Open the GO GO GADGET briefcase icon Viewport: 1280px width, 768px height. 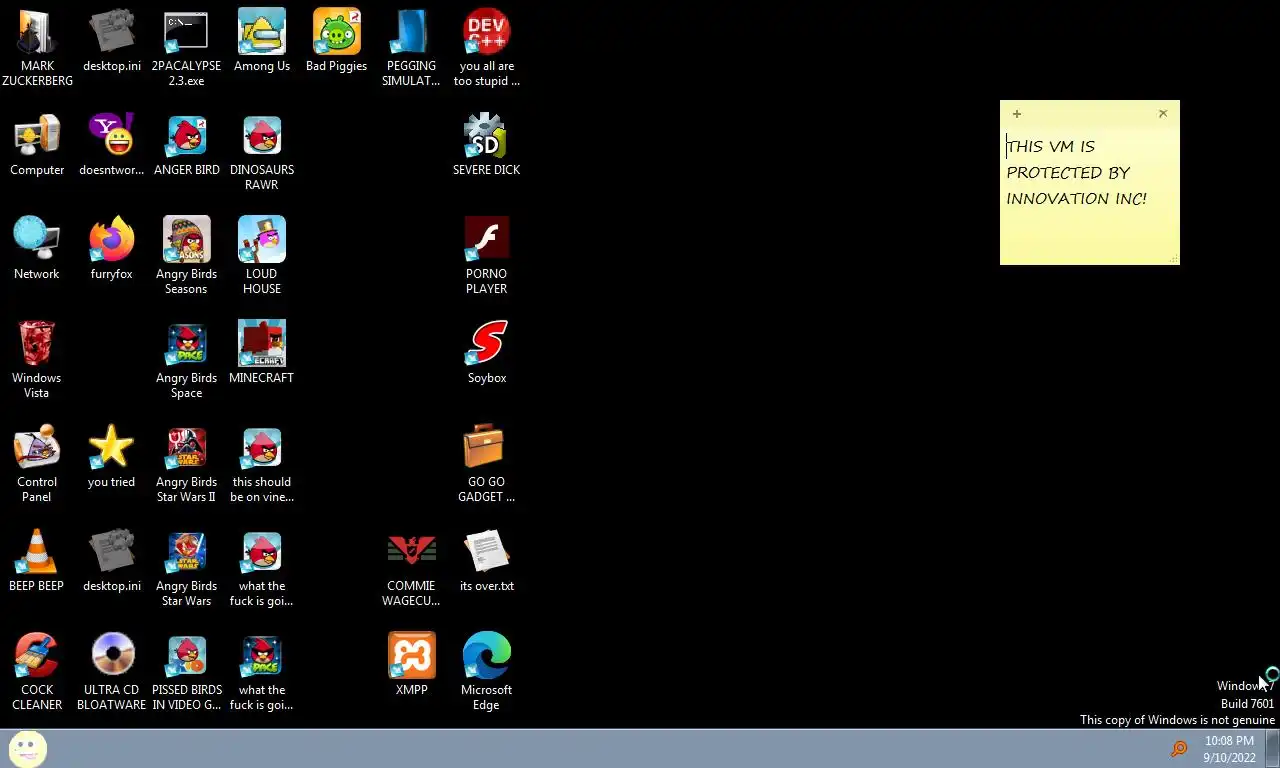(x=487, y=463)
